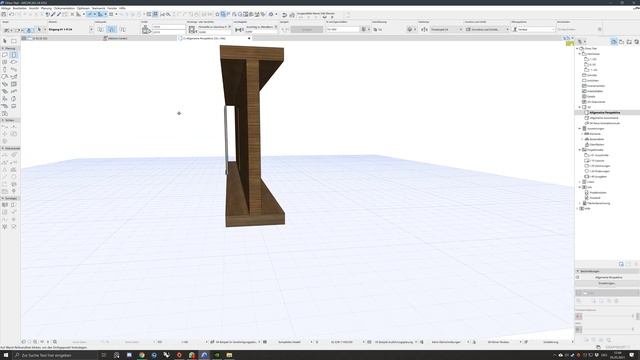Viewport: 640px width, 360px height.
Task: Open the Planung menu
Action: (x=46, y=8)
